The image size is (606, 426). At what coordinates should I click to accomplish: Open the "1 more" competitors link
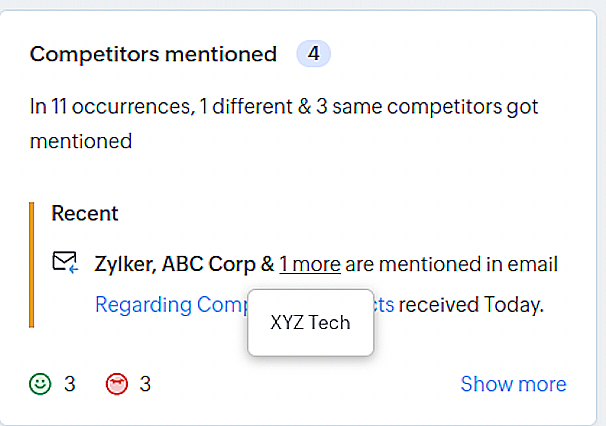(x=310, y=264)
